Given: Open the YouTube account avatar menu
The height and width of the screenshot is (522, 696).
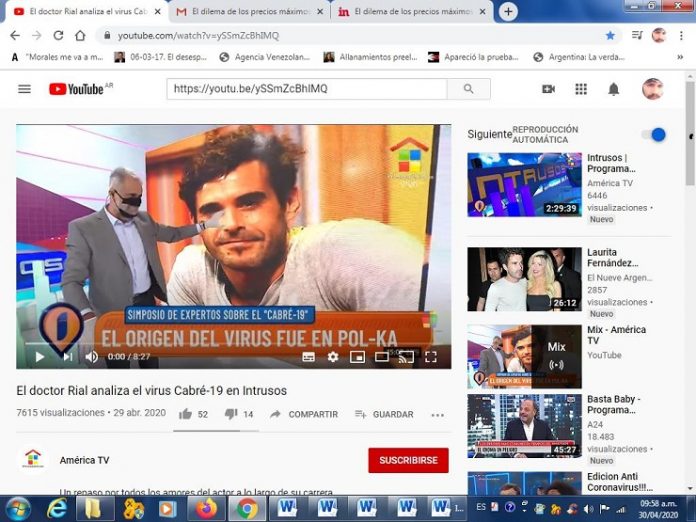Looking at the screenshot, I should (x=652, y=89).
